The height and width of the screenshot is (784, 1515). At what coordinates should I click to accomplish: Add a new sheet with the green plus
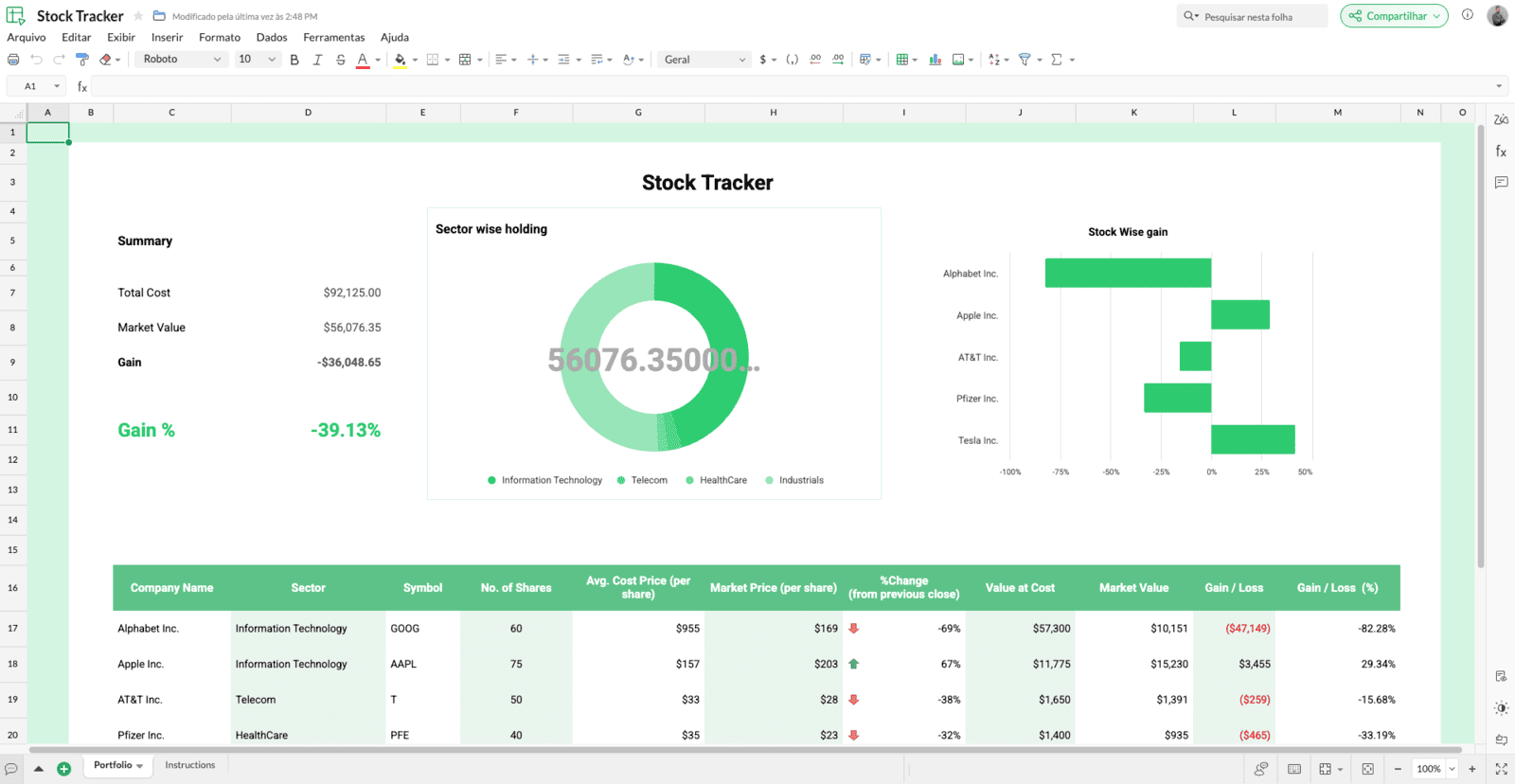63,769
